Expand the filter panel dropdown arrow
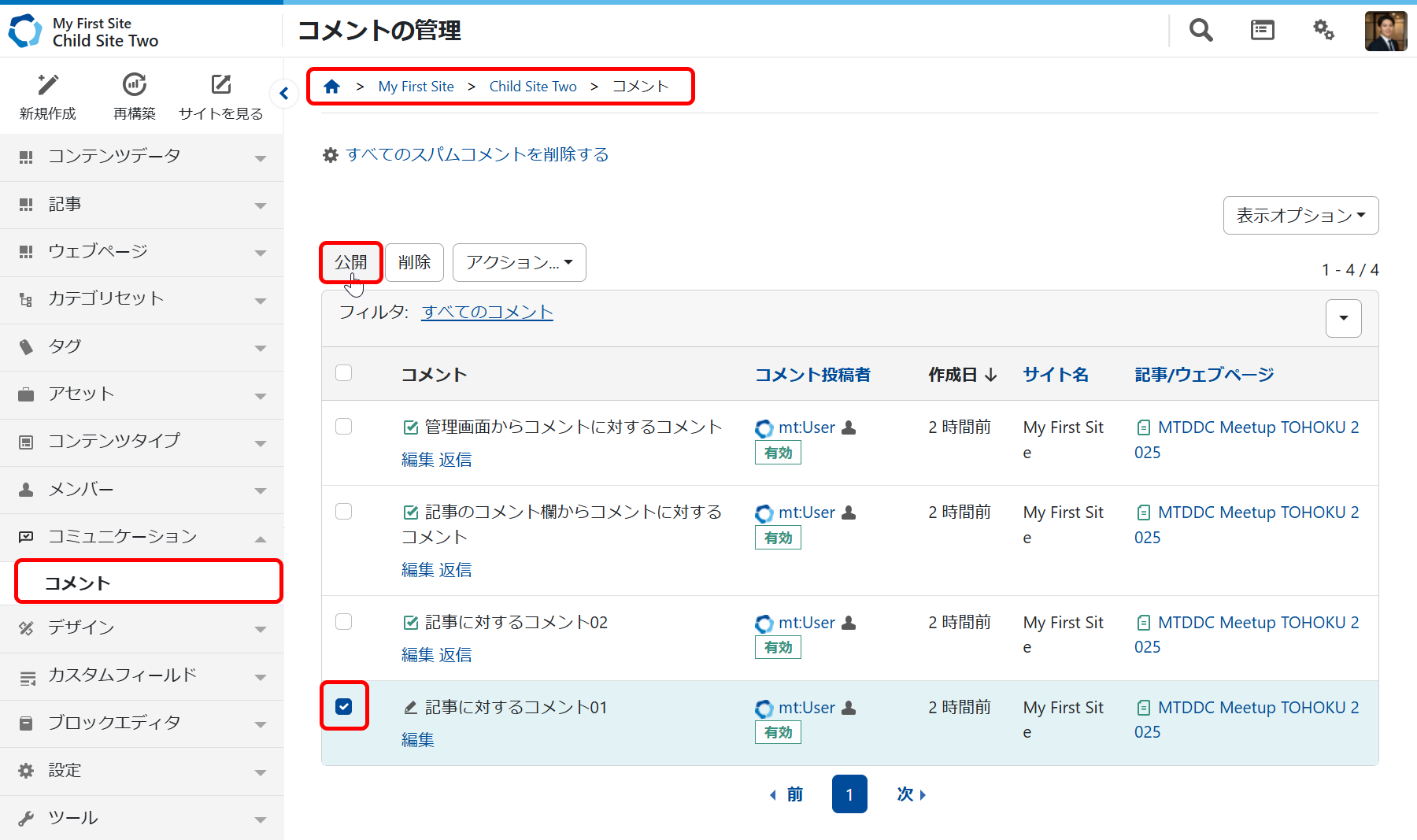Screen dimensions: 1417x840 coord(1343,318)
